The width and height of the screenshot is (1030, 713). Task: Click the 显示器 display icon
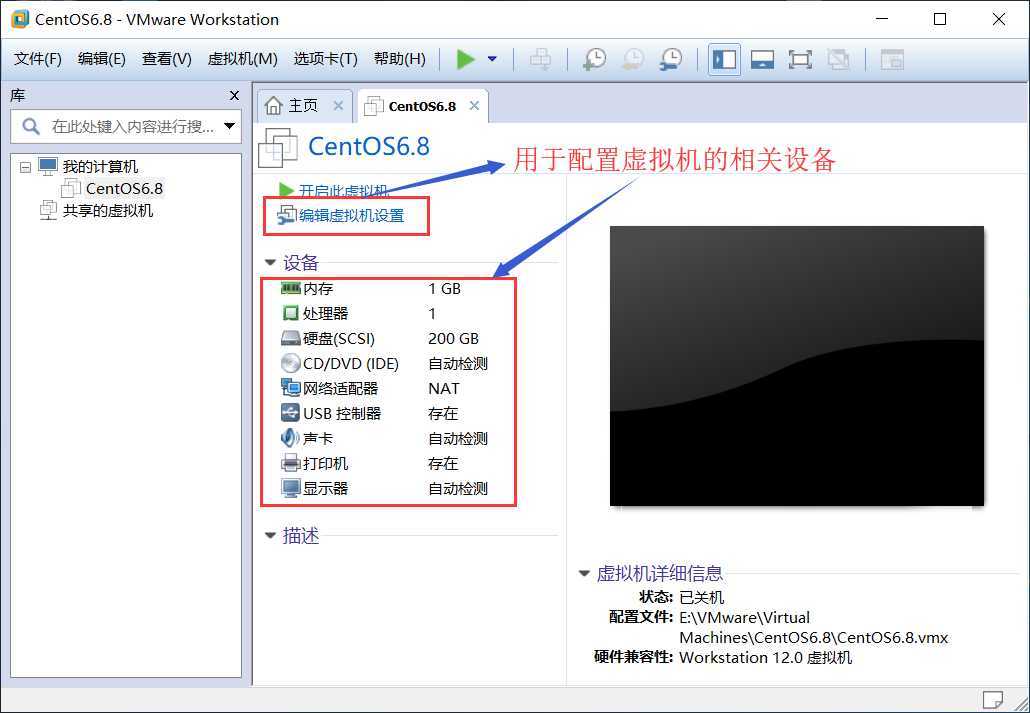290,488
